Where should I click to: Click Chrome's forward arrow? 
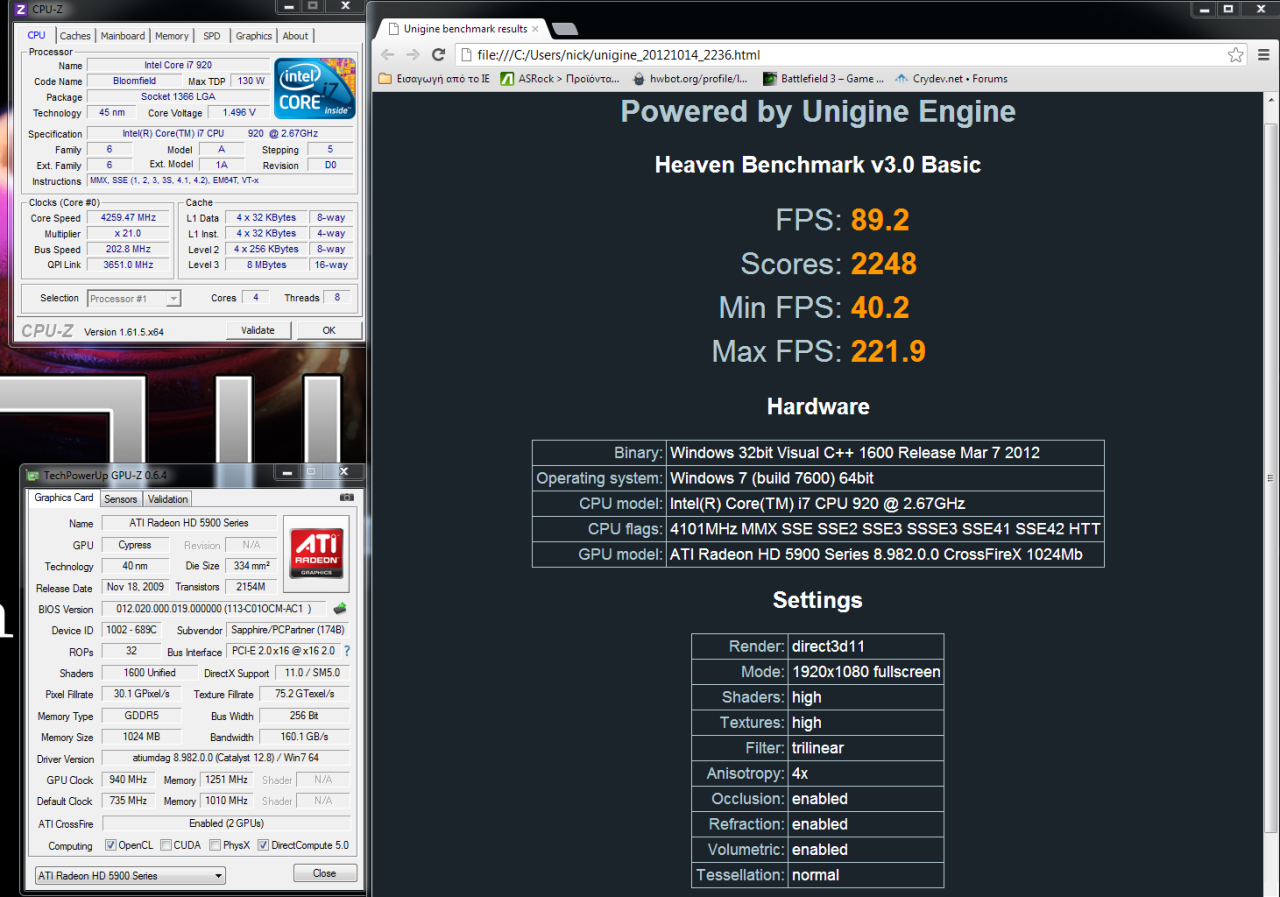point(412,54)
